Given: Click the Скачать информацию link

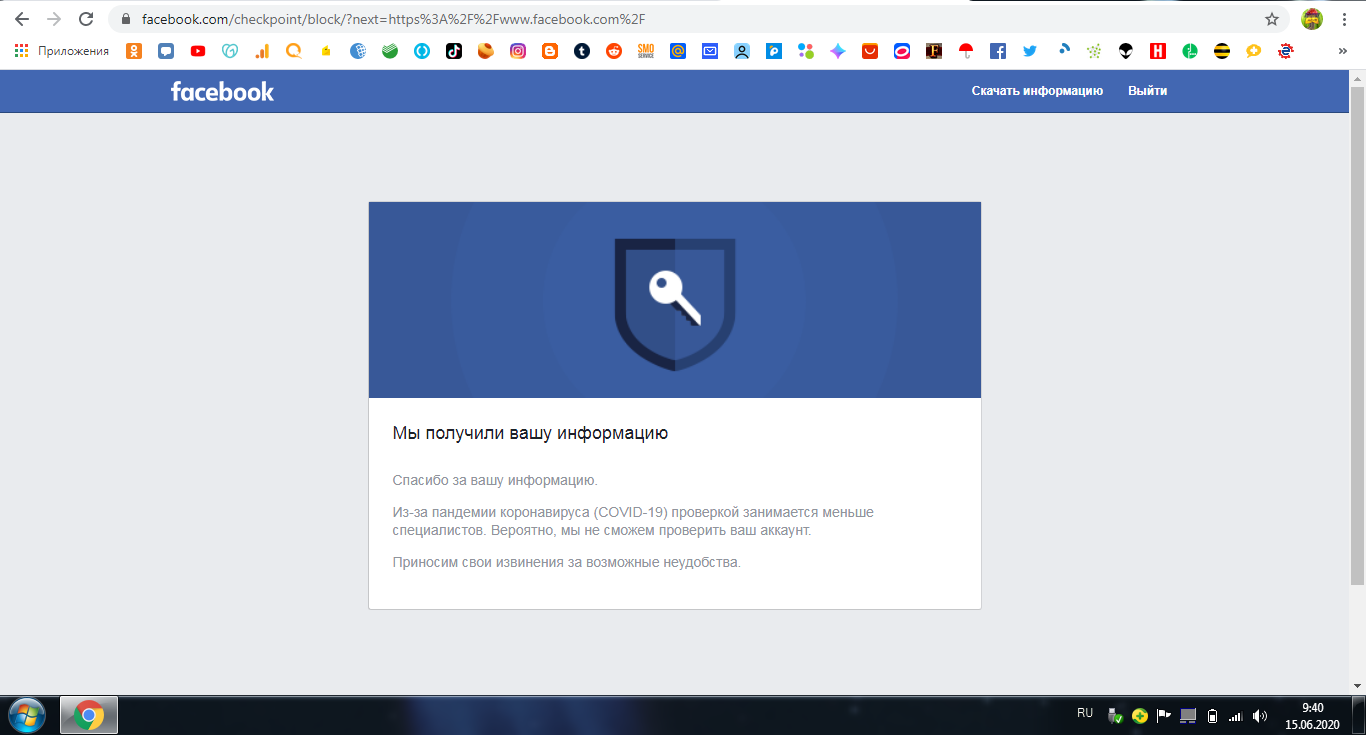Looking at the screenshot, I should coord(1037,91).
